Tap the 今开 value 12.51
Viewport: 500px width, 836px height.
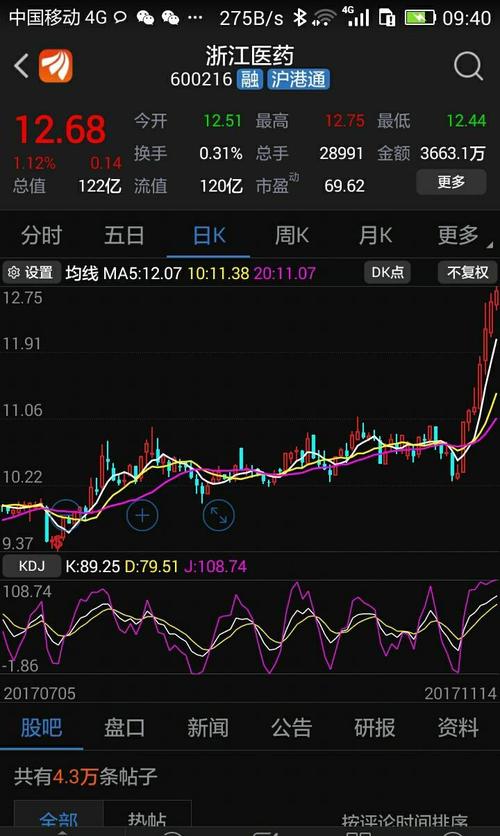(x=222, y=120)
